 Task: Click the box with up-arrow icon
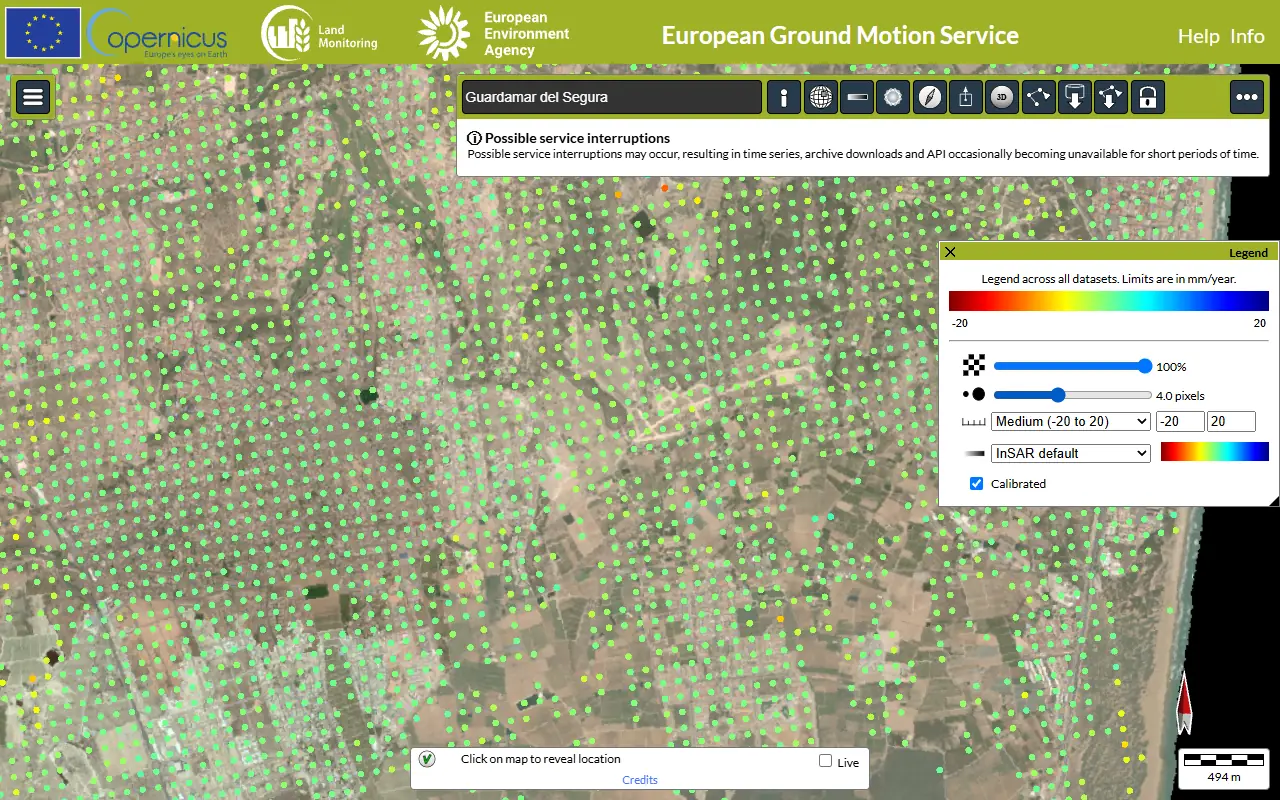tap(966, 97)
